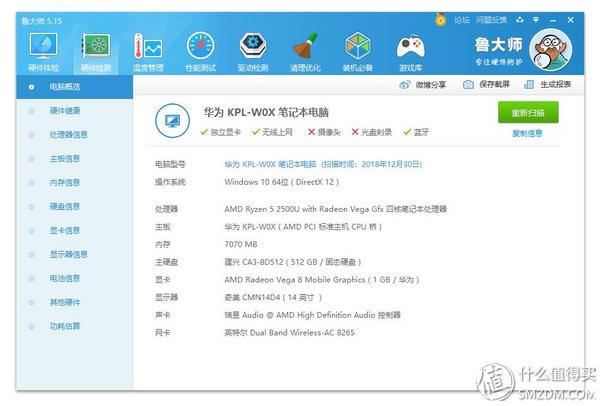Click the 鲁大师 mascot avatar
Image resolution: width=600 pixels, height=406 pixels.
551,50
